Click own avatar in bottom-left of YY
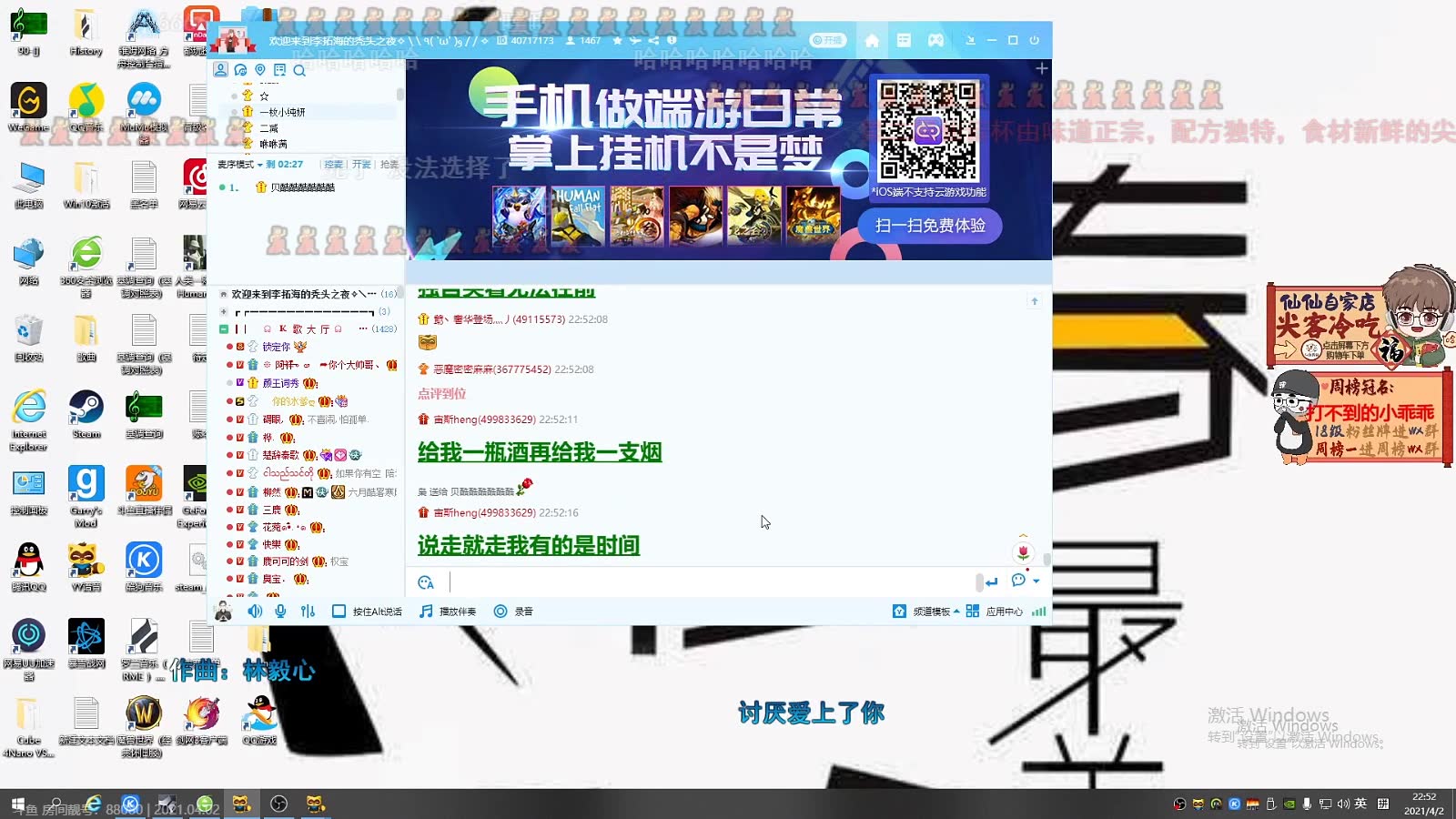This screenshot has width=1456, height=819. coord(223,612)
